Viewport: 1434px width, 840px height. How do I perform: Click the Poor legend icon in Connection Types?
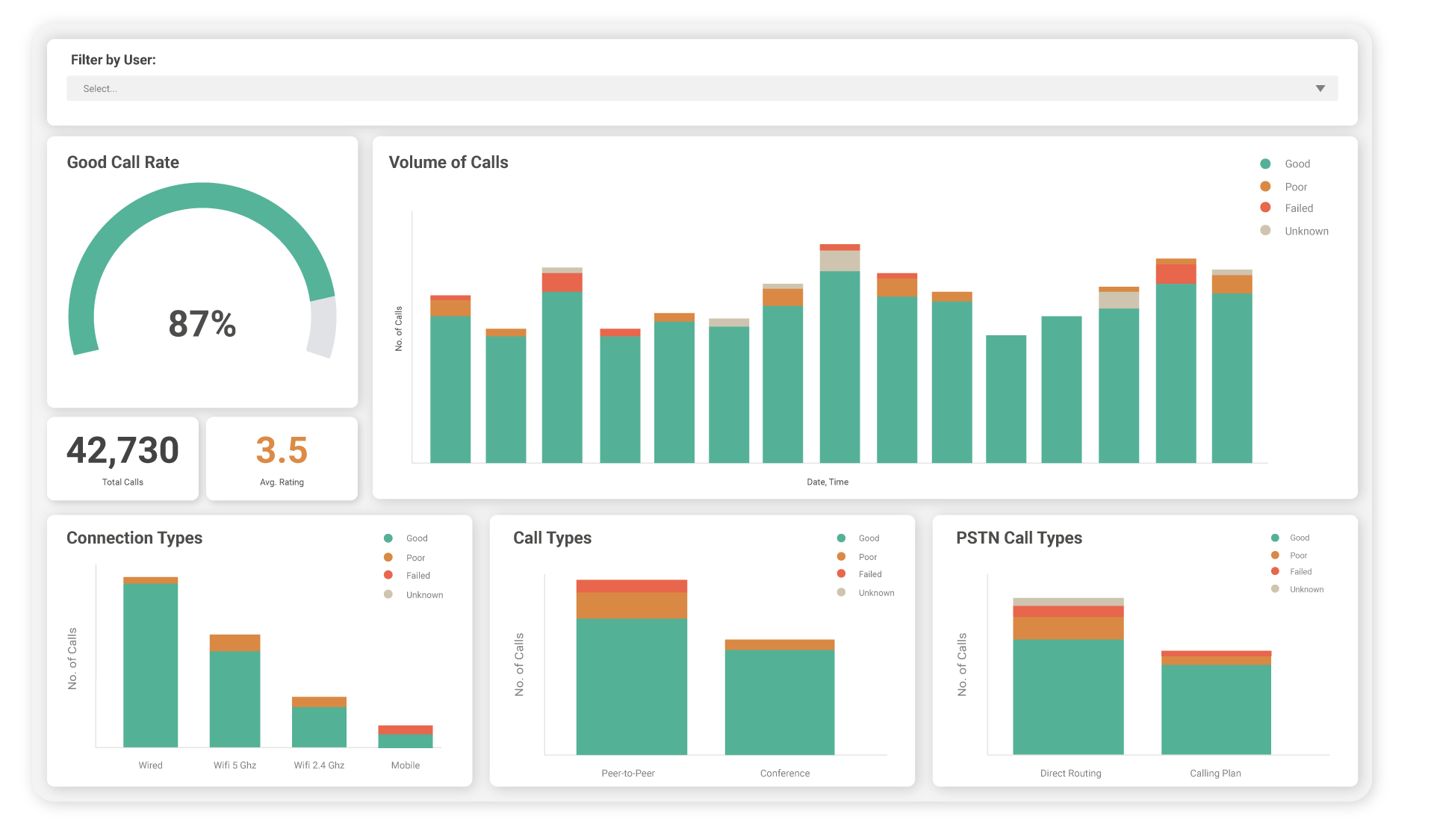point(388,557)
